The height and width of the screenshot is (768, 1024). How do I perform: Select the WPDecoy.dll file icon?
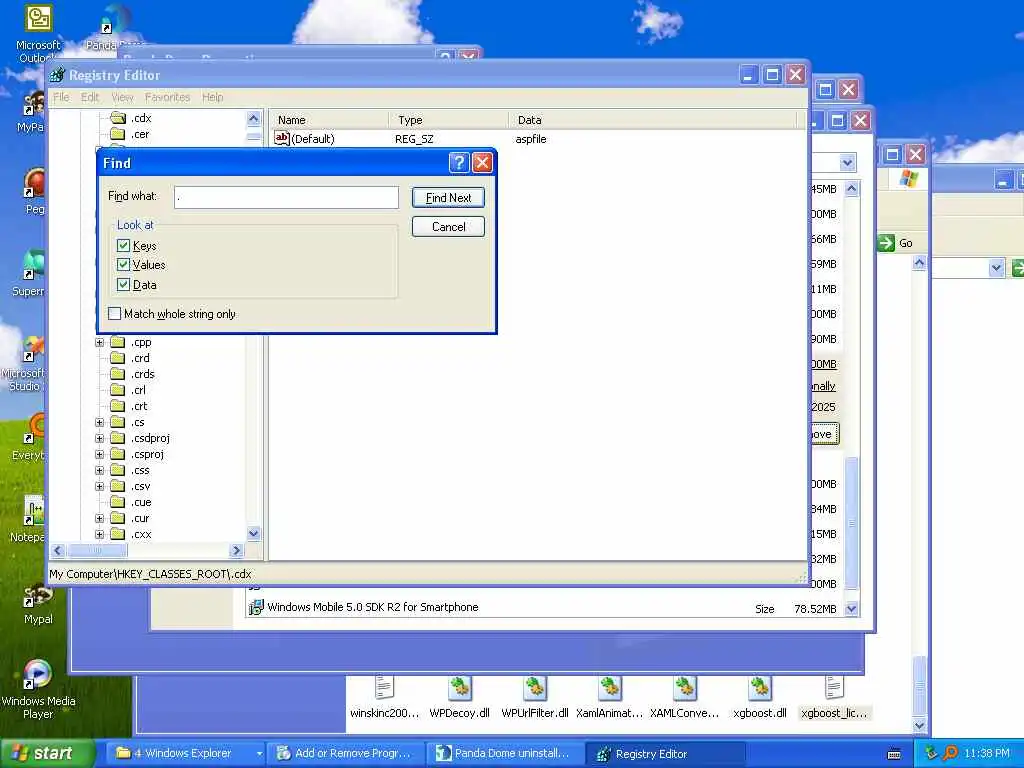coord(460,688)
